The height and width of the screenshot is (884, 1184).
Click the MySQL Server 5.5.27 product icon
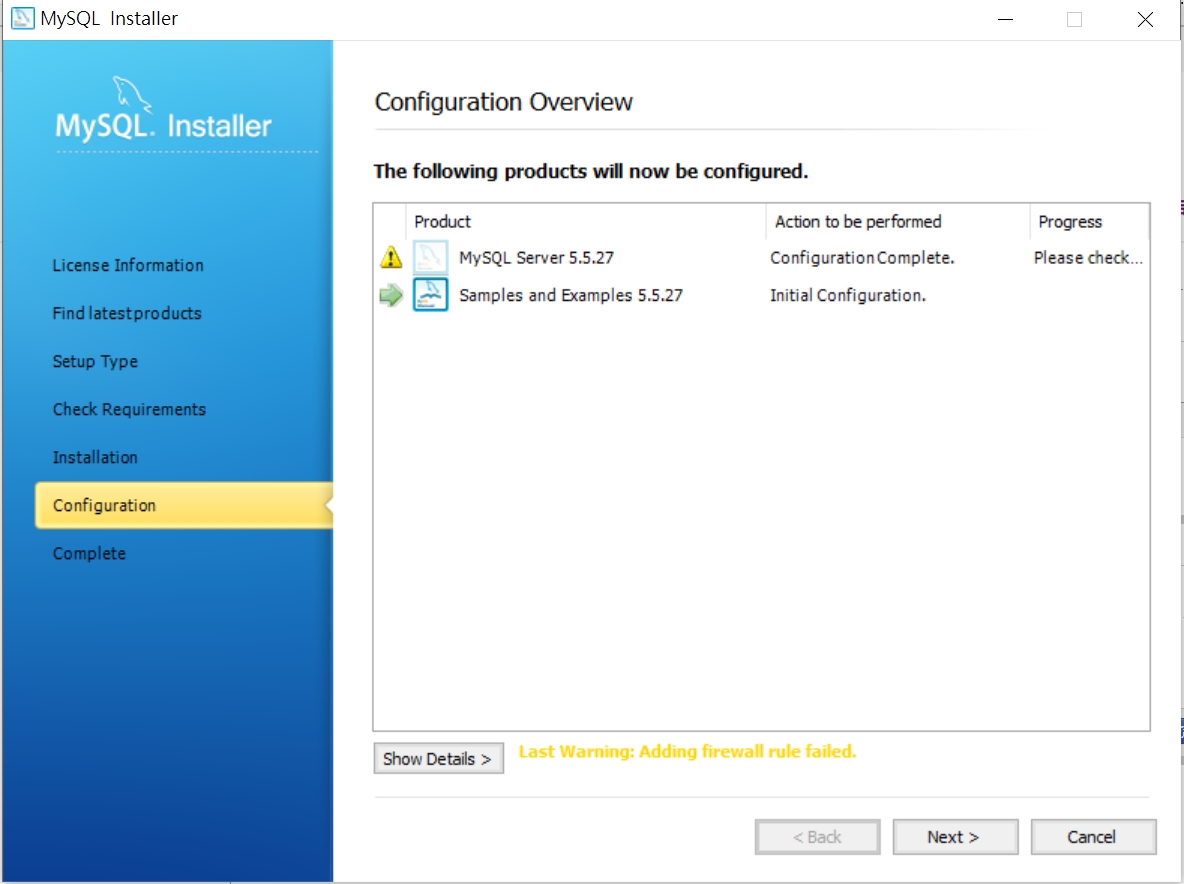tap(430, 257)
